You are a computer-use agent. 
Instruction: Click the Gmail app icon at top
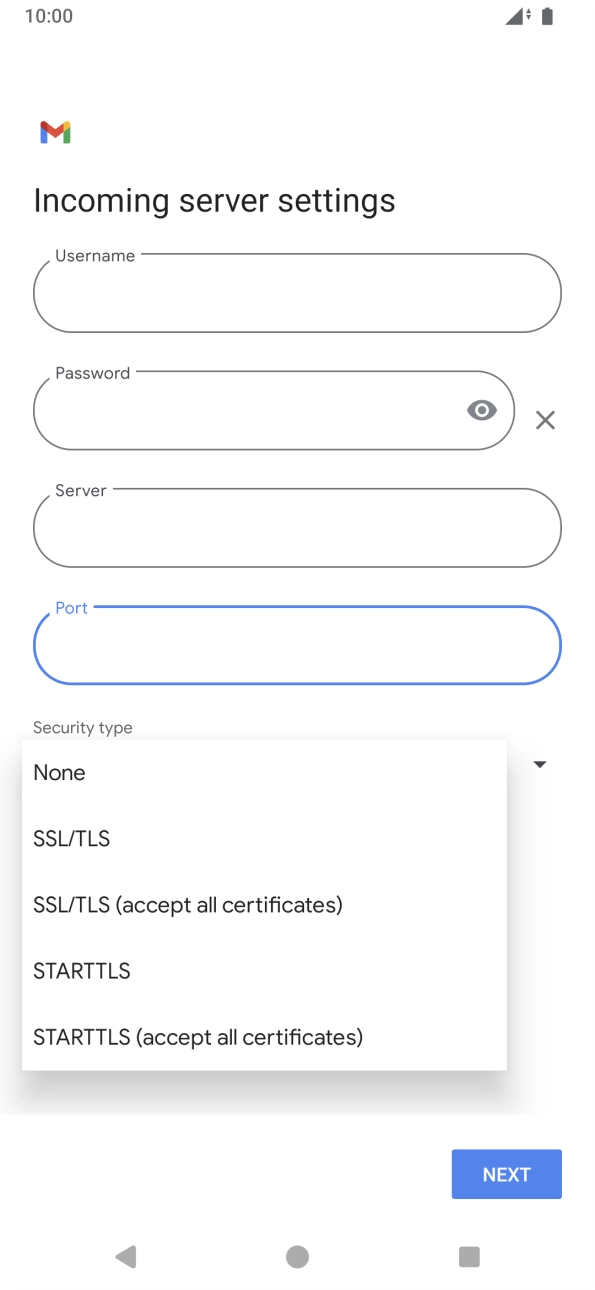pyautogui.click(x=57, y=131)
